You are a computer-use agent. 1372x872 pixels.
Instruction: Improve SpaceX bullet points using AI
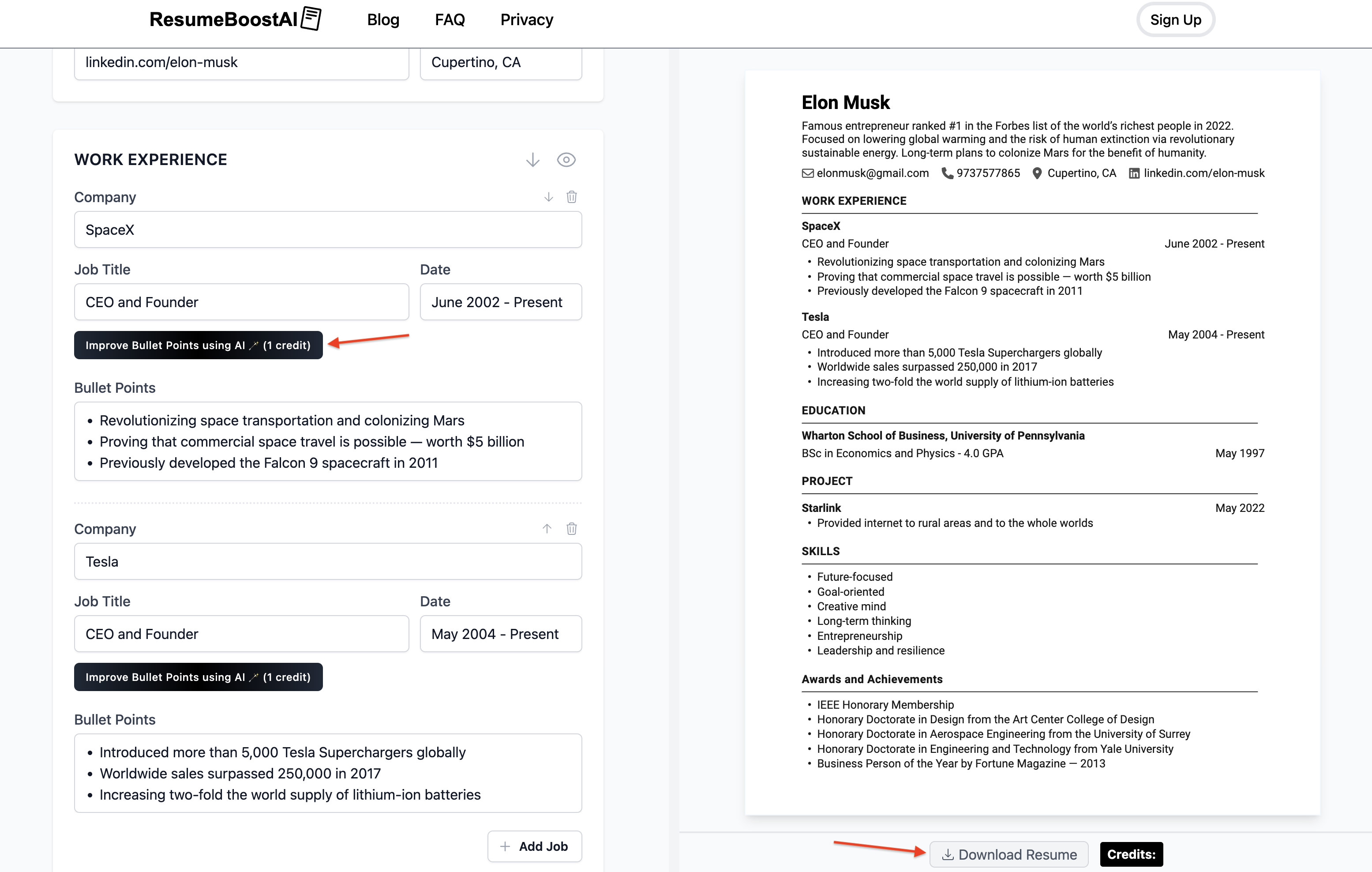coord(198,345)
